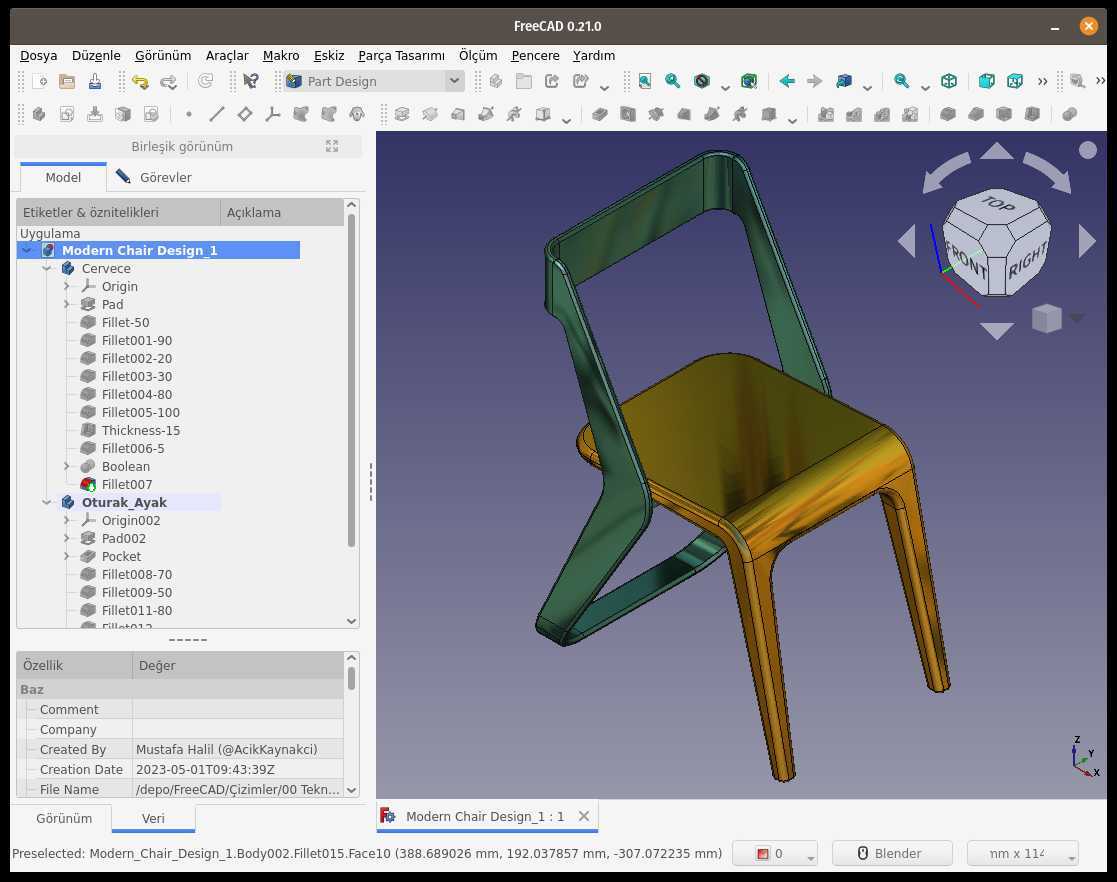Click the Boolean operation toolbar icon
1117x882 pixels.
pos(1069,114)
